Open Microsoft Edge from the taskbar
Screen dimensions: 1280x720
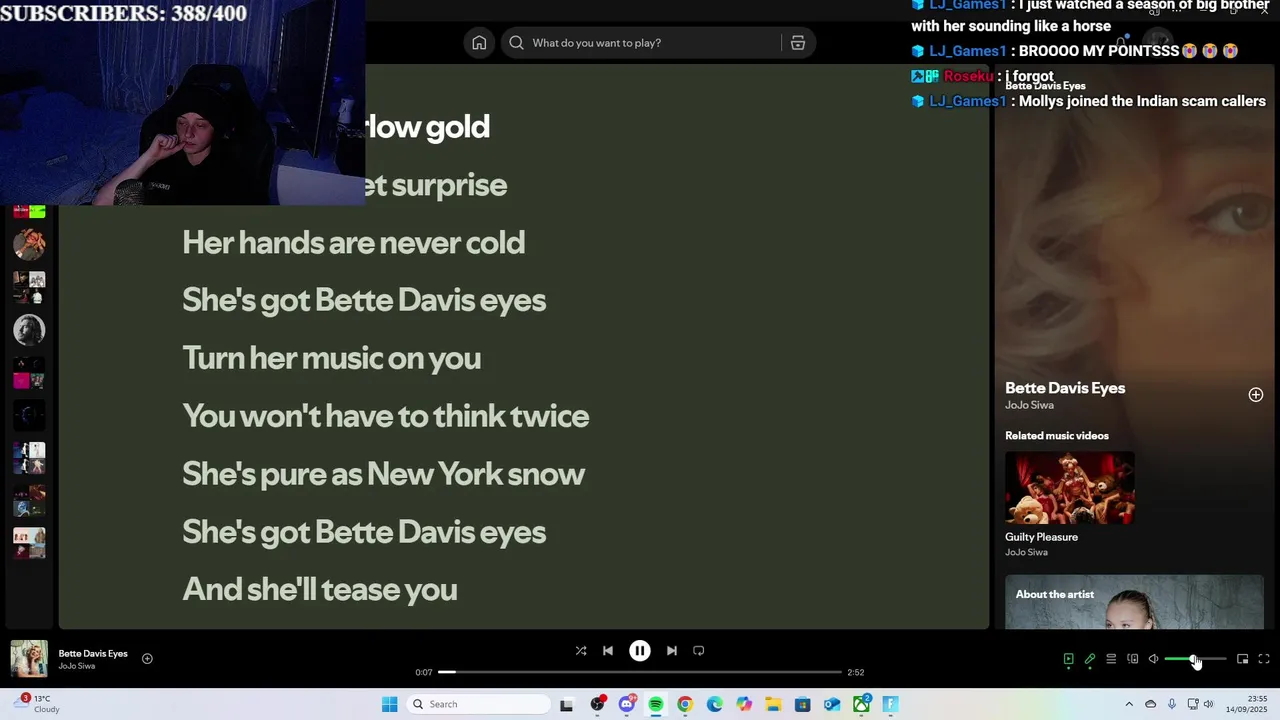click(715, 704)
